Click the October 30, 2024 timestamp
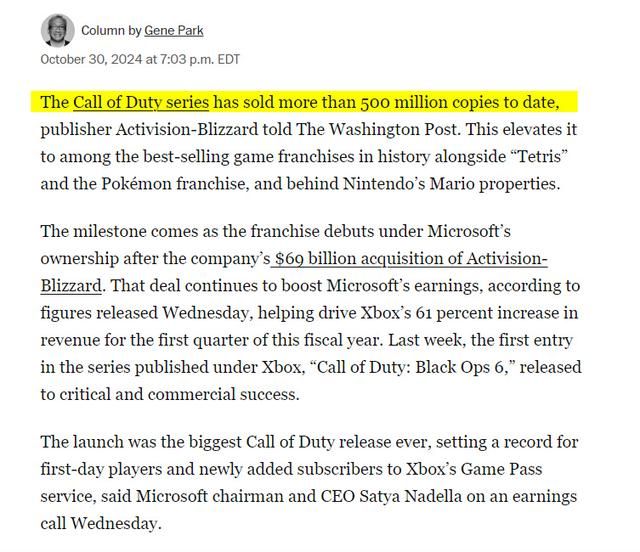The height and width of the screenshot is (552, 640). pos(140,59)
